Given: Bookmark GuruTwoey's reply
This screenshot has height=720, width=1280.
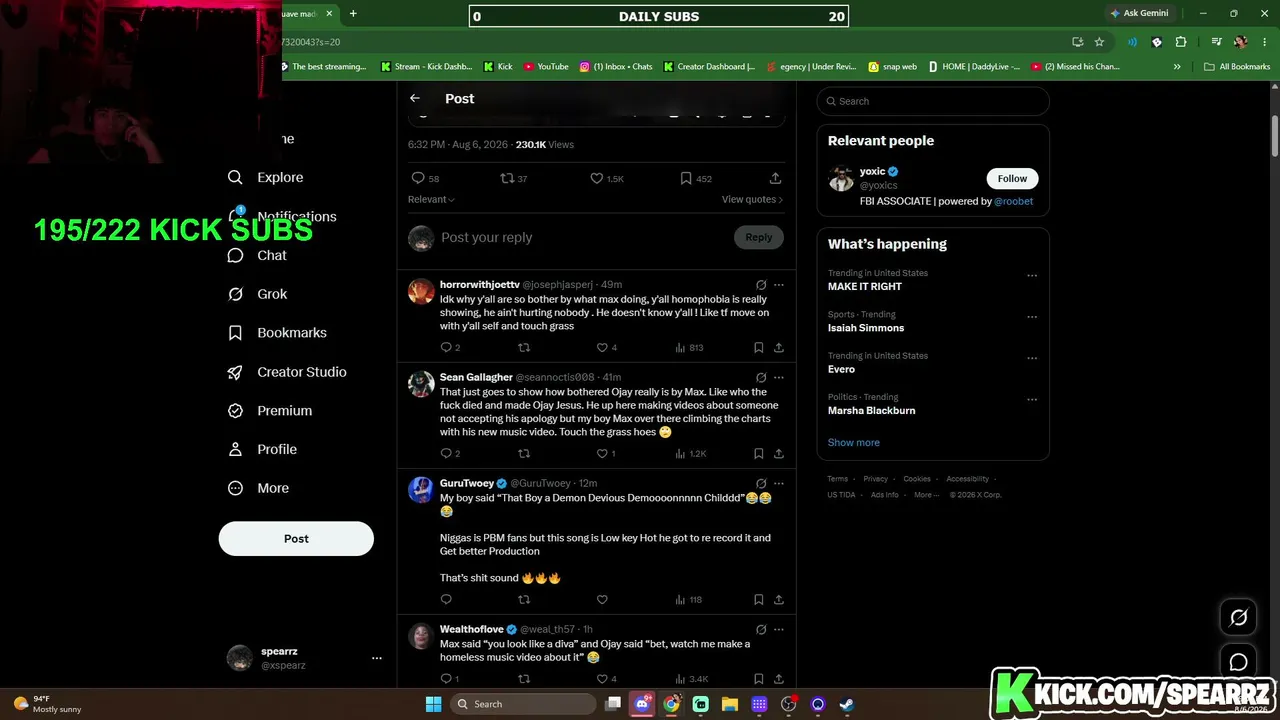Looking at the screenshot, I should (x=758, y=600).
